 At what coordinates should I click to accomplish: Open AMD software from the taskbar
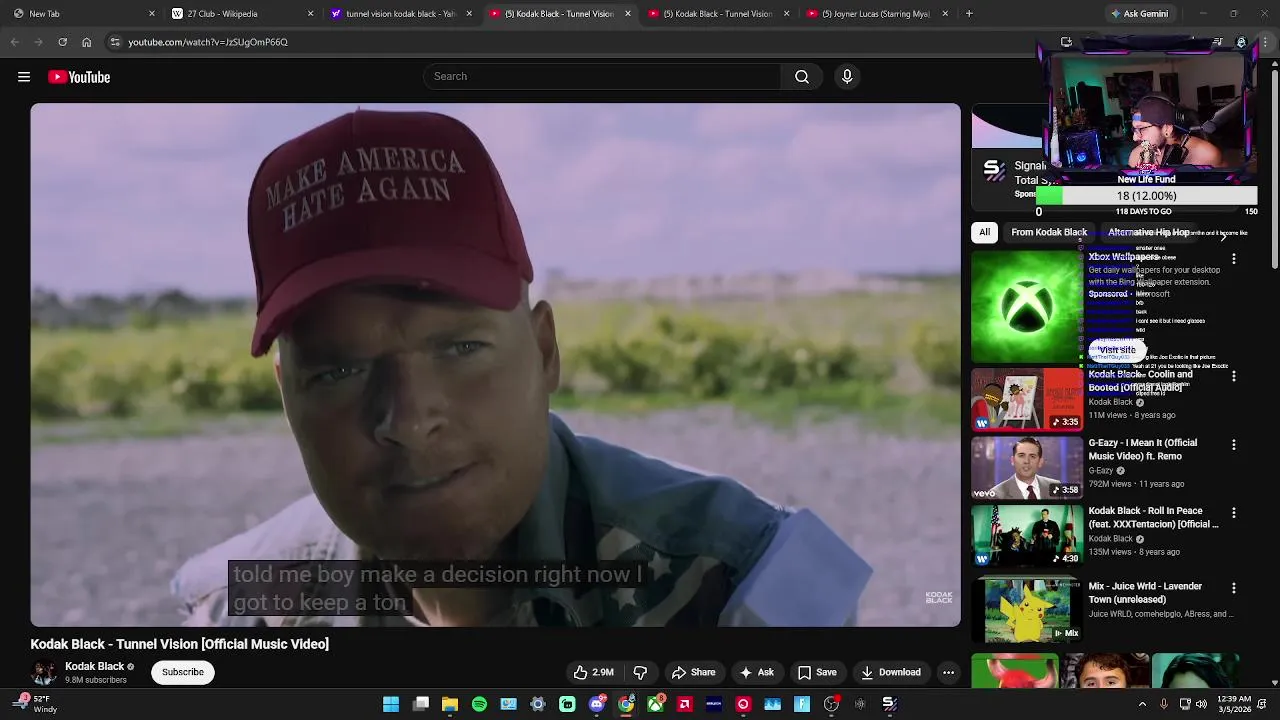pyautogui.click(x=685, y=704)
